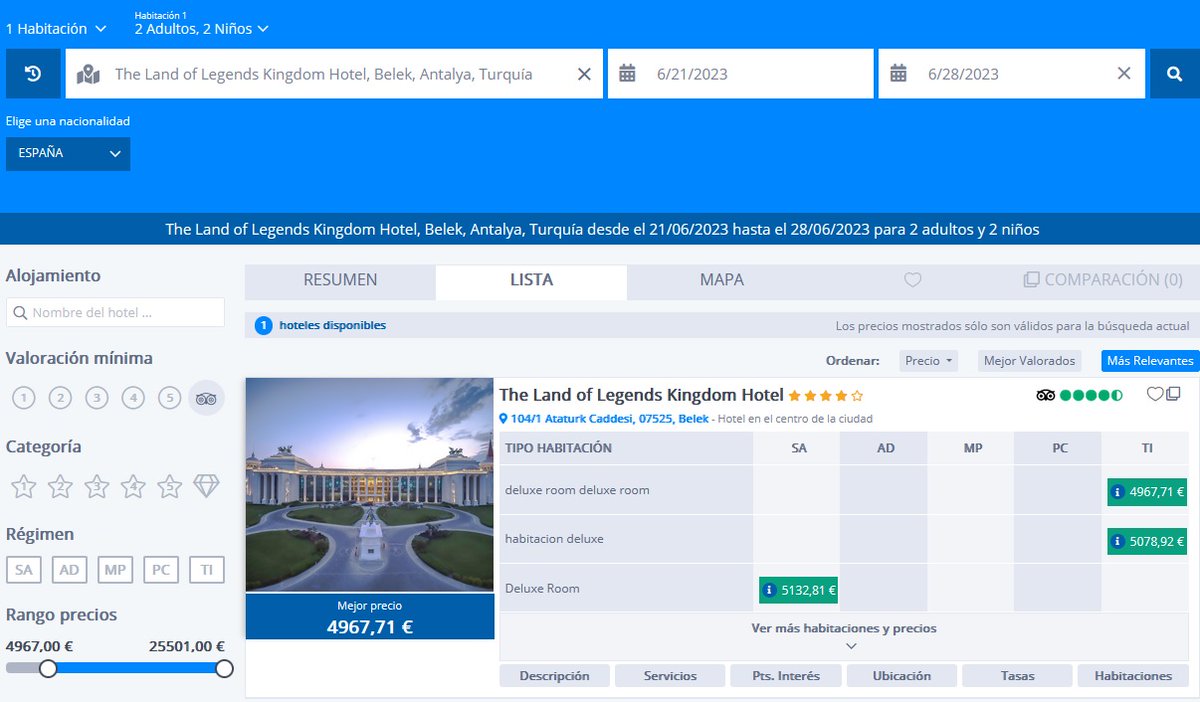Add hotel to comparison icon
1200x702 pixels.
[x=1173, y=394]
